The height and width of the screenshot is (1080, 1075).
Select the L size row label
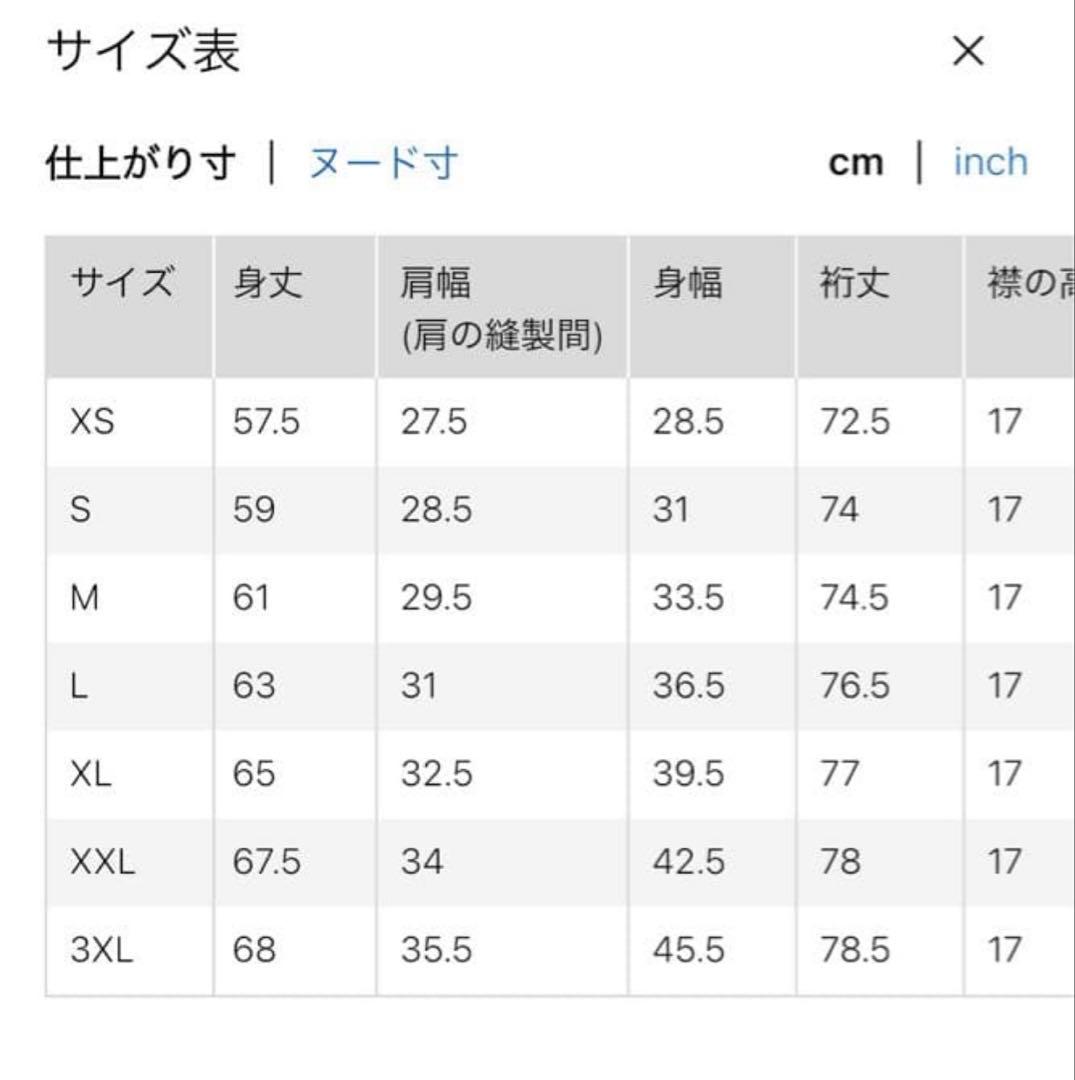tap(79, 686)
